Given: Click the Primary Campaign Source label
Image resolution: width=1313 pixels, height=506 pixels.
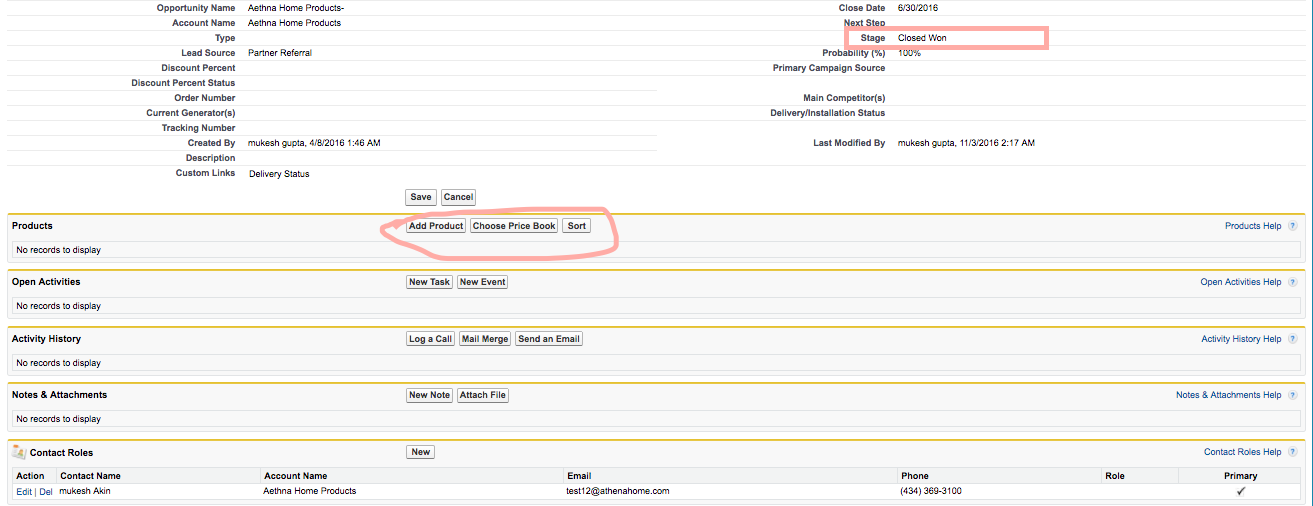Looking at the screenshot, I should pos(829,68).
